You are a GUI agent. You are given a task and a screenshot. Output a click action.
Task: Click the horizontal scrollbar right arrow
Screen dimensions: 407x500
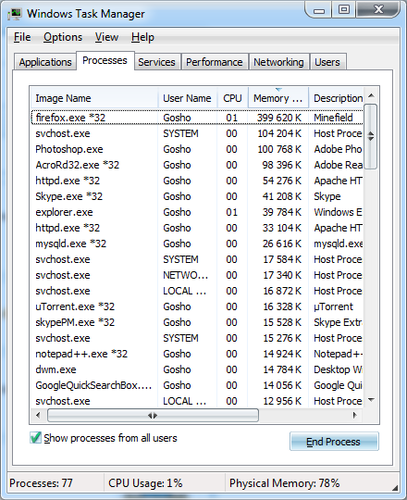coord(355,415)
